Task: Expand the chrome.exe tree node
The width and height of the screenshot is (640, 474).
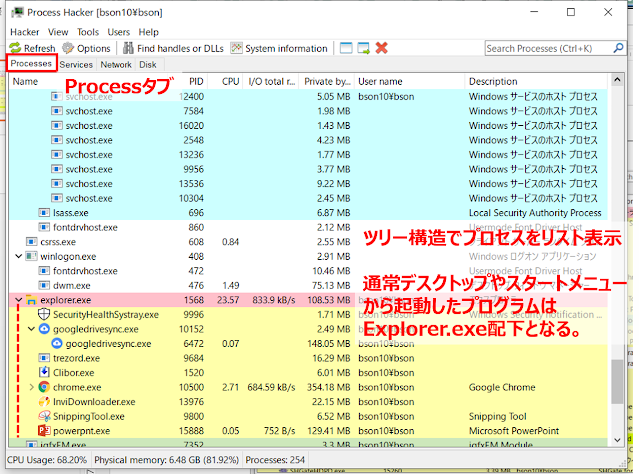Action: 31,387
